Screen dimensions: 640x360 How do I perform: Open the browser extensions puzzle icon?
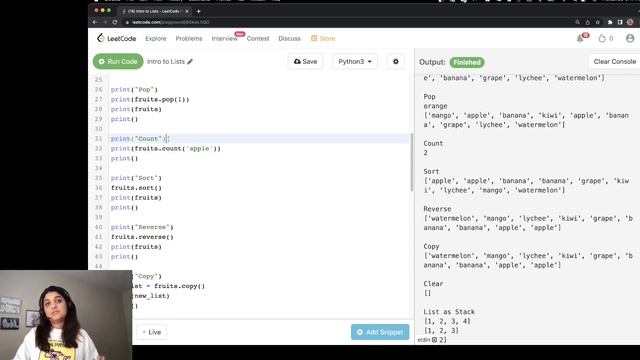coord(610,22)
